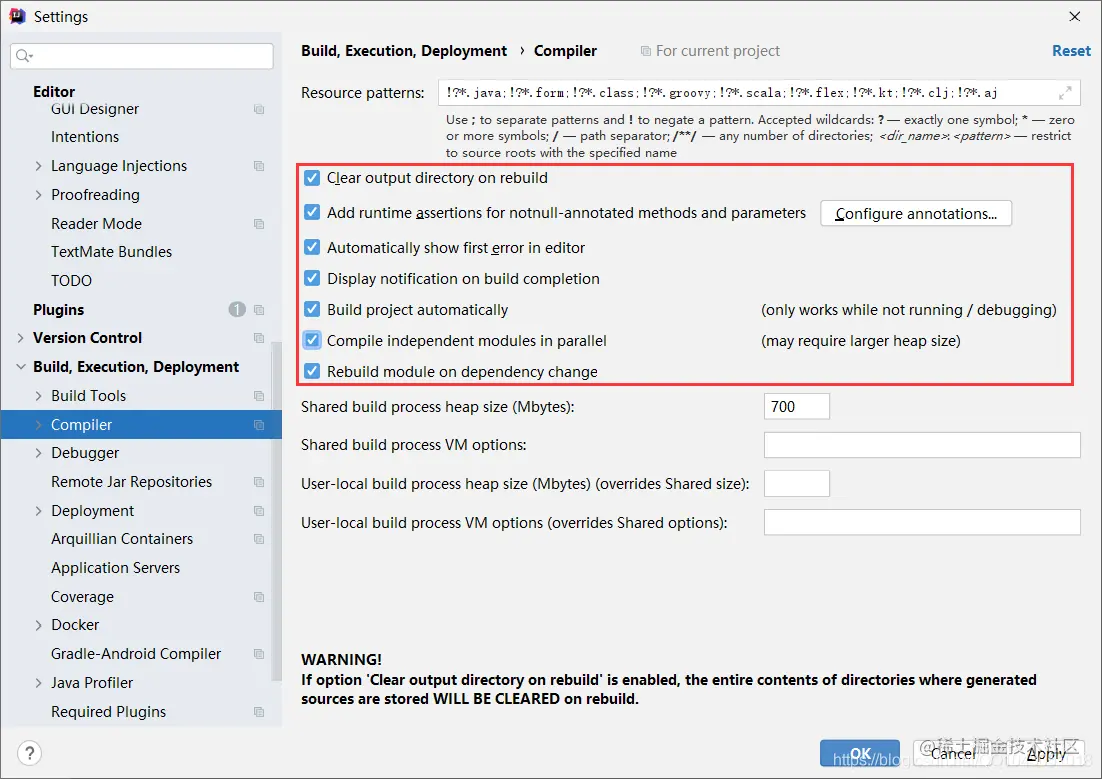The image size is (1102, 779).
Task: Toggle Display notification on build completion
Action: pyautogui.click(x=312, y=278)
